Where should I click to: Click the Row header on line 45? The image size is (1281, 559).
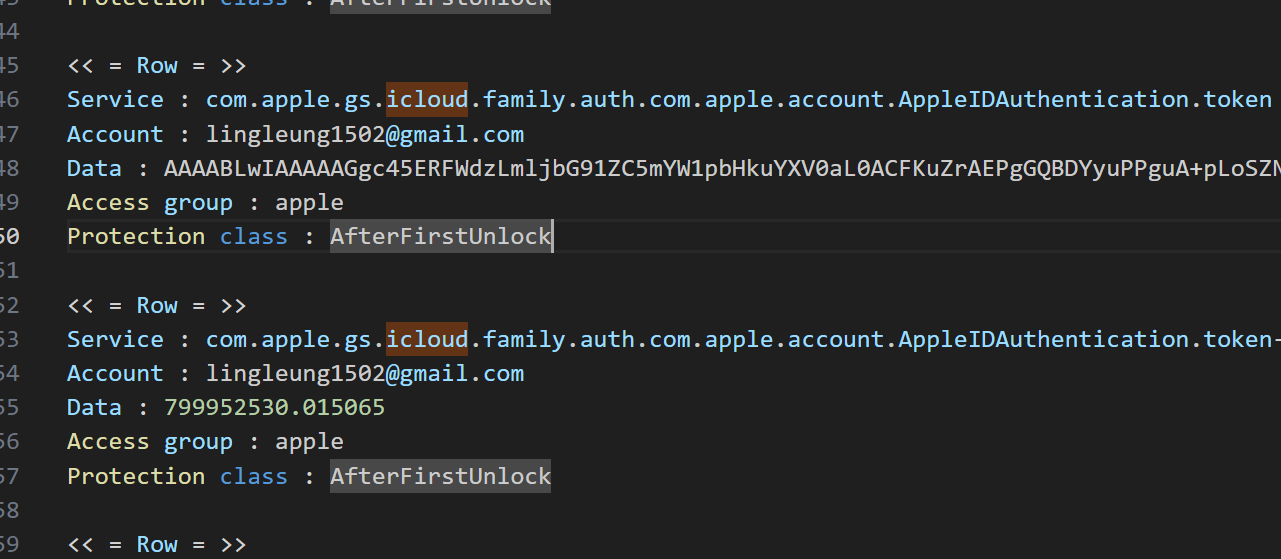tap(157, 66)
